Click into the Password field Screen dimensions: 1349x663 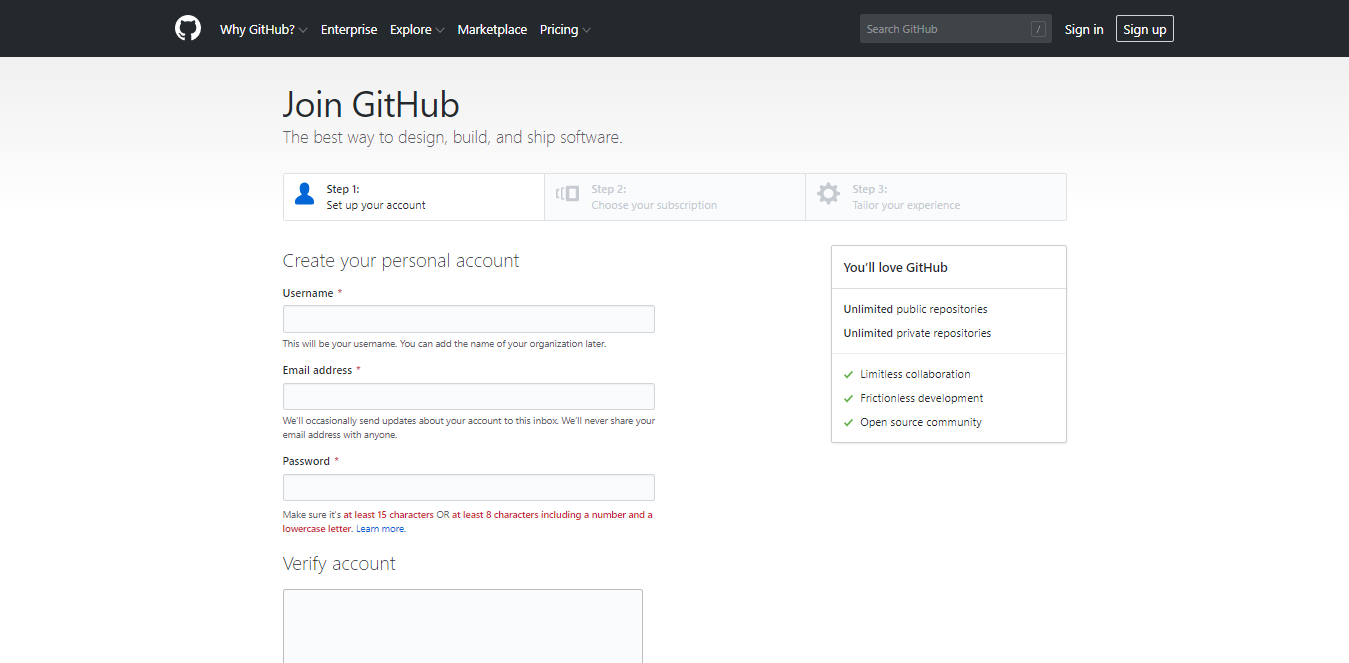(x=469, y=487)
